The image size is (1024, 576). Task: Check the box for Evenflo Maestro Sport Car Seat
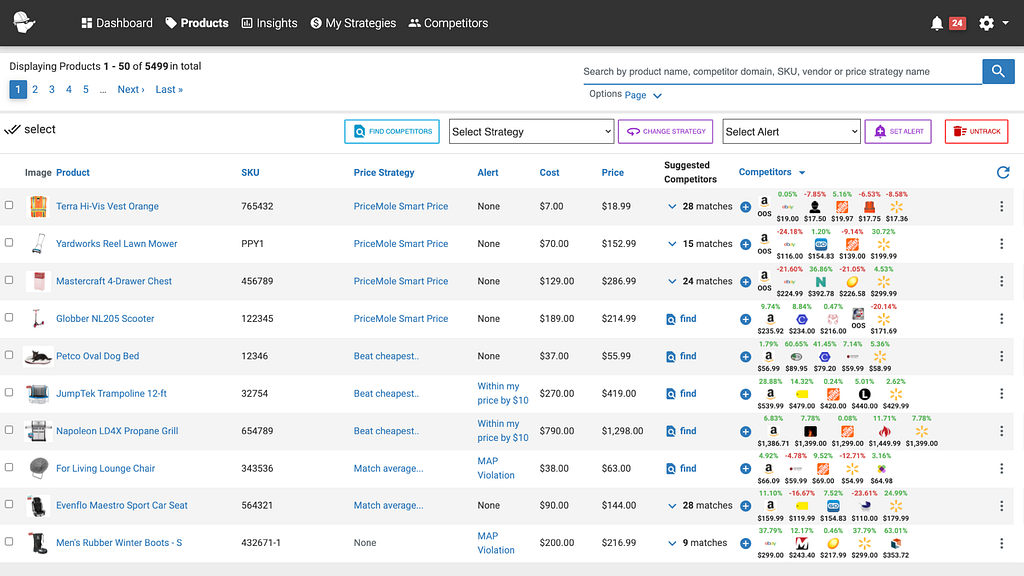click(x=9, y=504)
